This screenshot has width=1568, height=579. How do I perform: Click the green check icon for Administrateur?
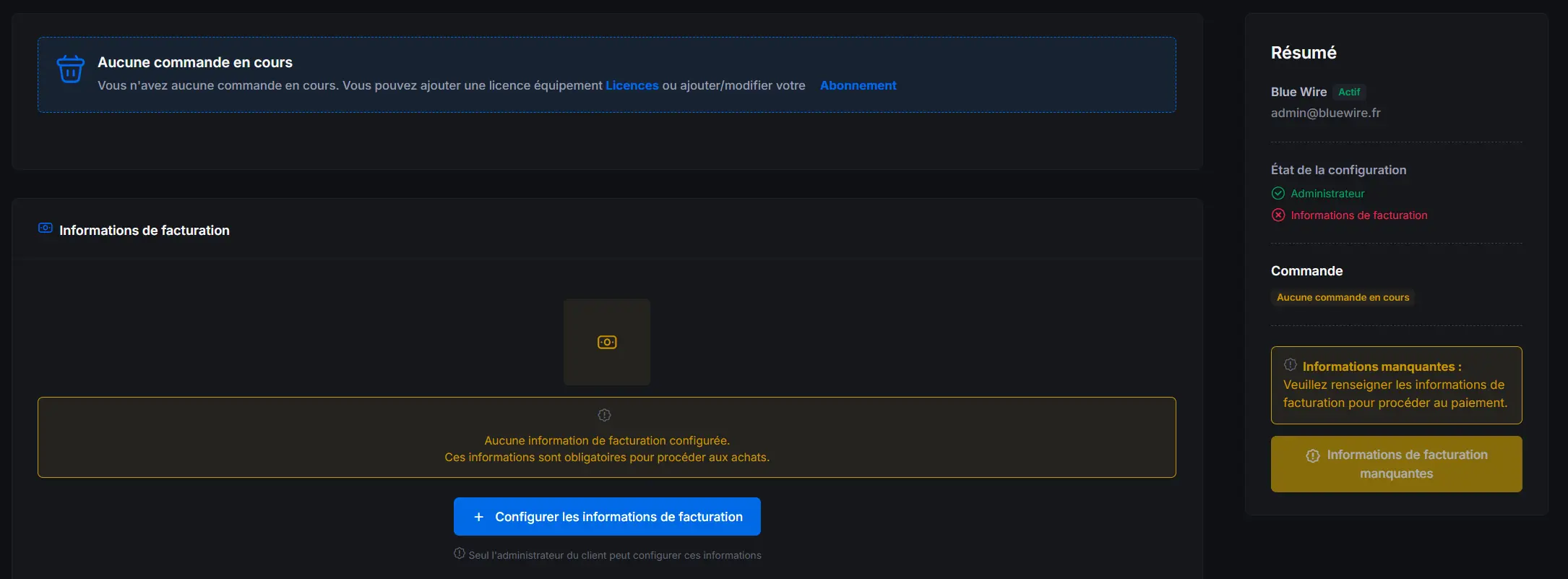1278,194
